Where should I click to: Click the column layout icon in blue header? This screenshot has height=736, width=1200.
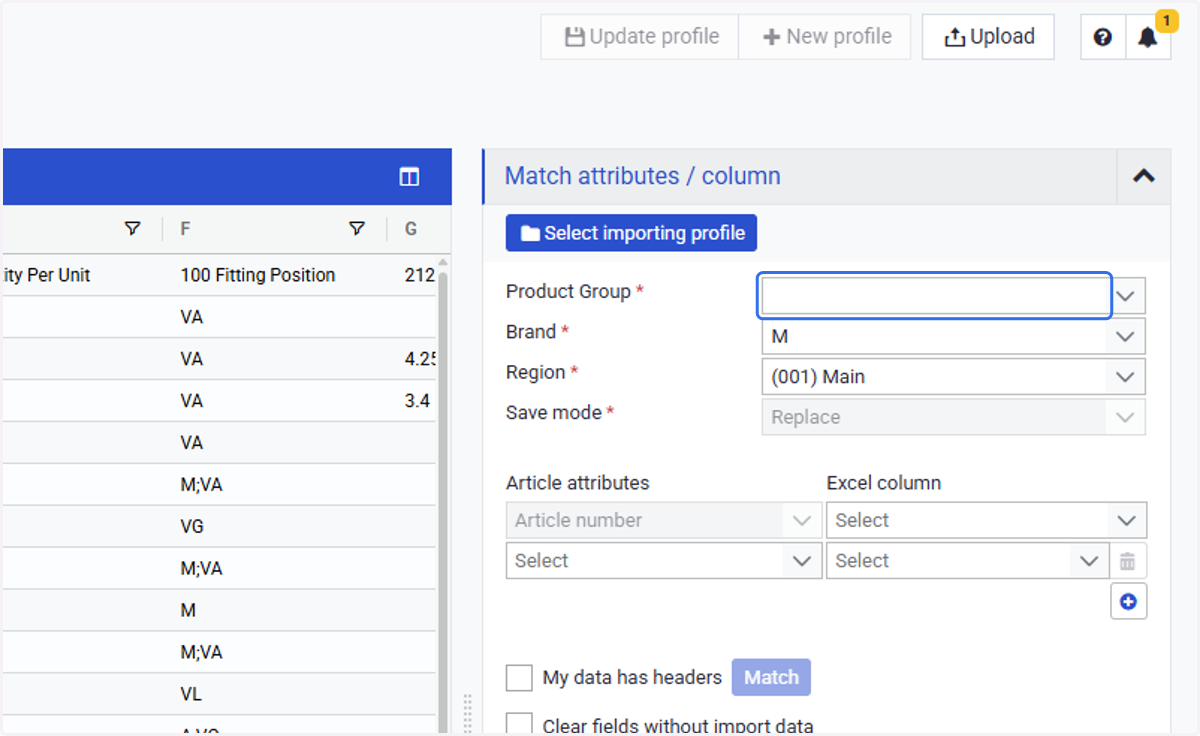coord(409,177)
